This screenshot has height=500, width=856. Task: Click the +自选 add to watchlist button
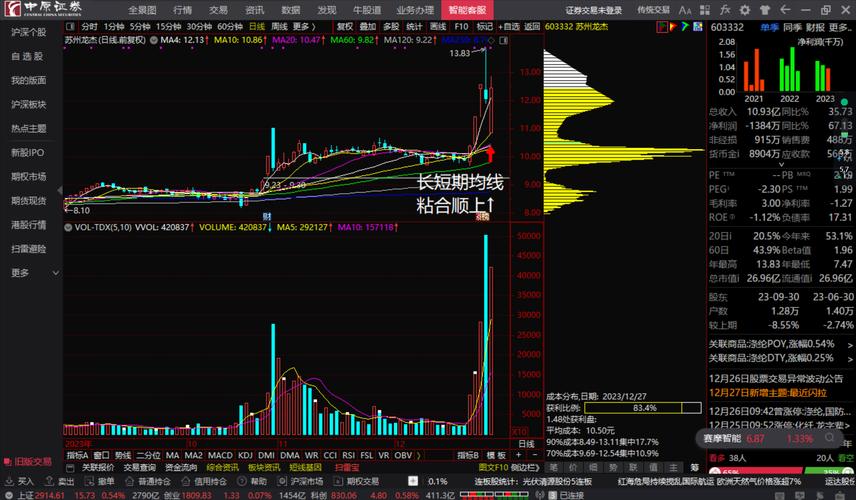point(509,26)
